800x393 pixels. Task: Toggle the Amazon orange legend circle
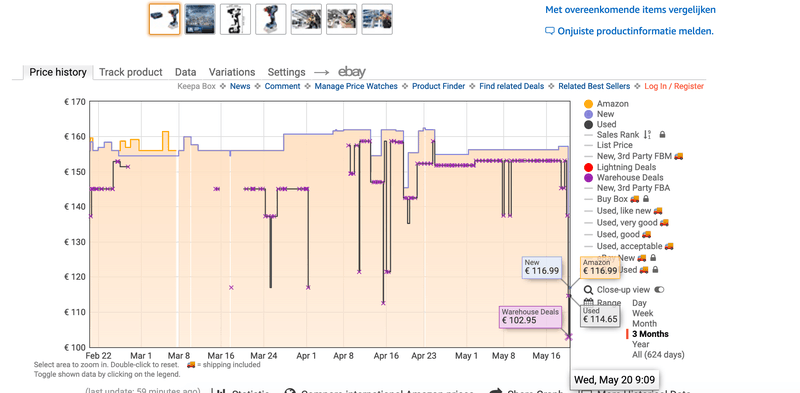588,104
